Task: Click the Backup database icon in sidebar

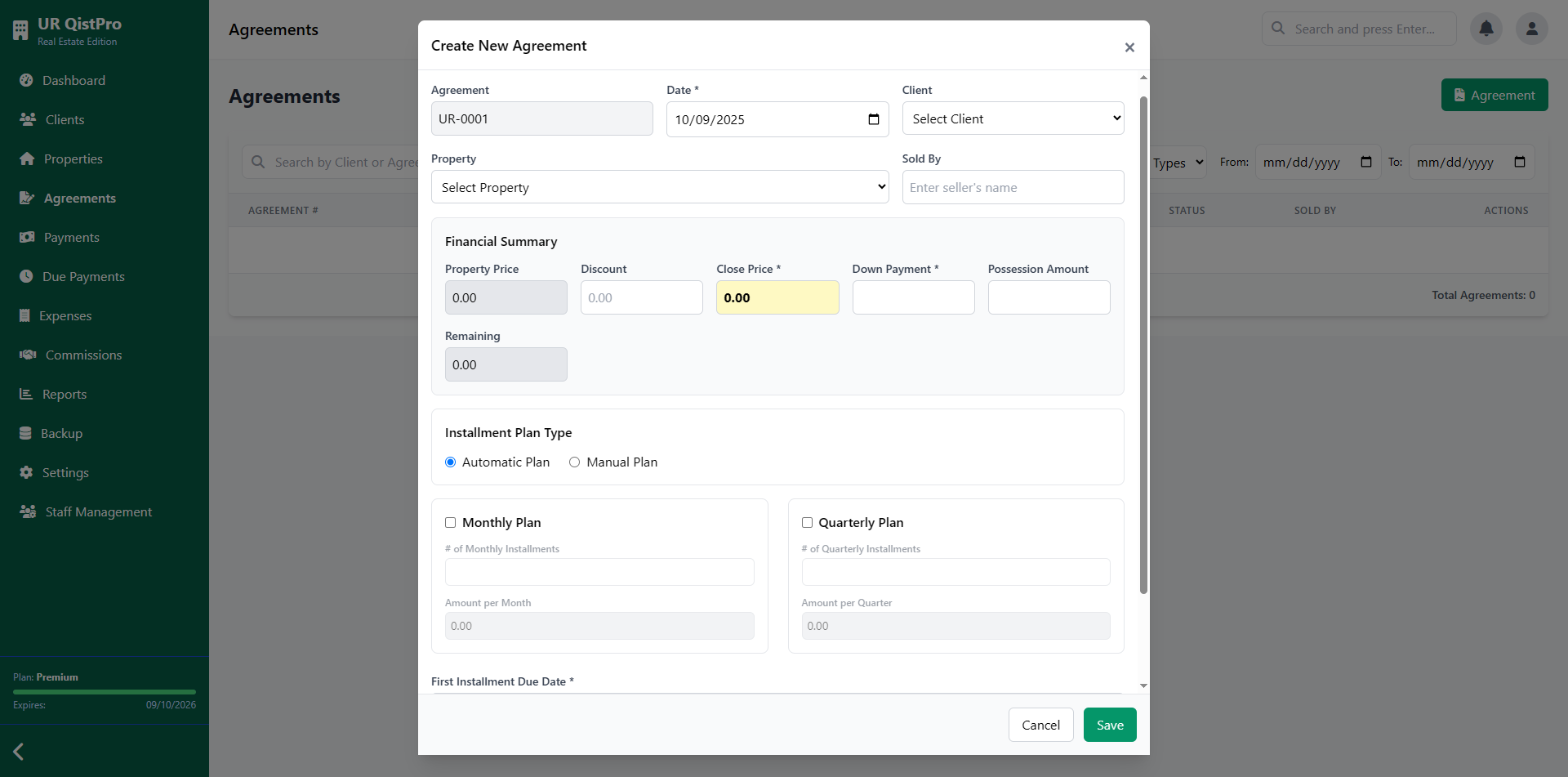Action: (x=25, y=433)
